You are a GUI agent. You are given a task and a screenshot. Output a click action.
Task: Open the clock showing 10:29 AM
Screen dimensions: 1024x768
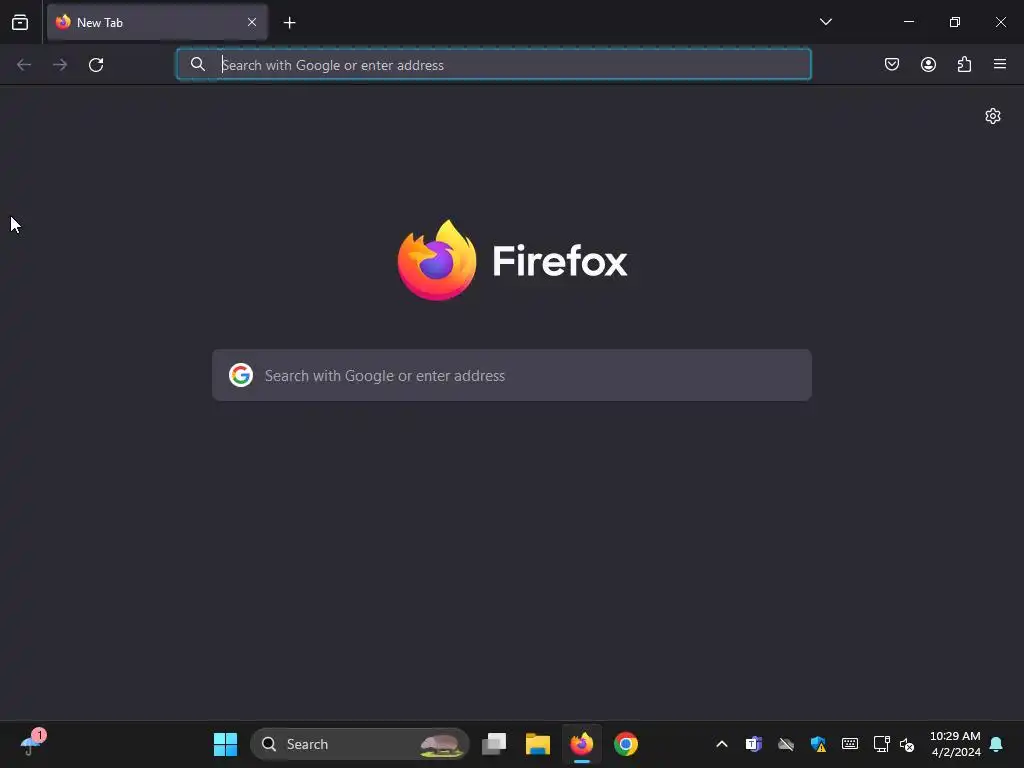tap(955, 744)
